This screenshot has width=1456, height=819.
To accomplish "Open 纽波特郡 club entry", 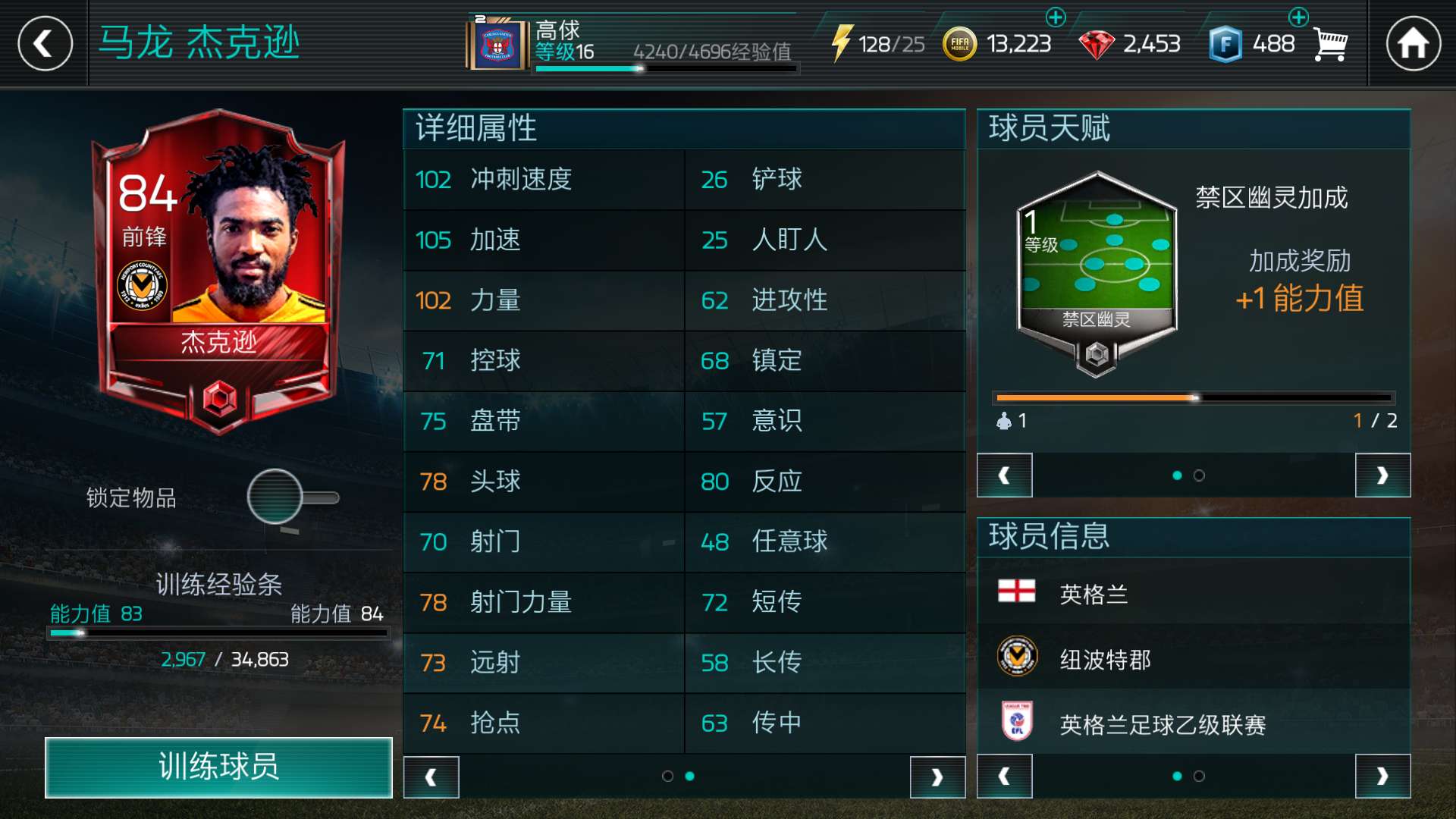I will point(1194,657).
